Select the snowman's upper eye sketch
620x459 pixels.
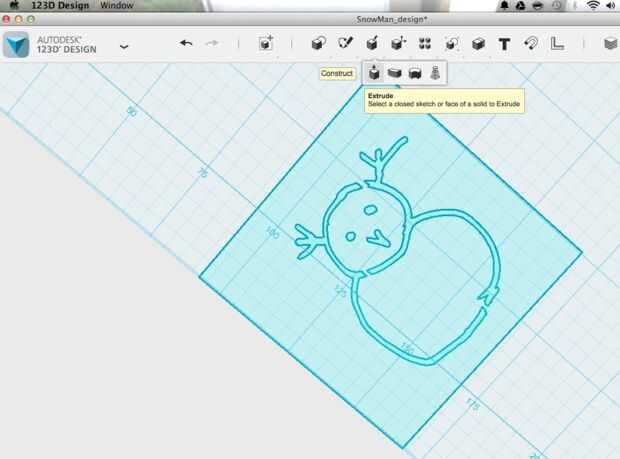coord(370,210)
